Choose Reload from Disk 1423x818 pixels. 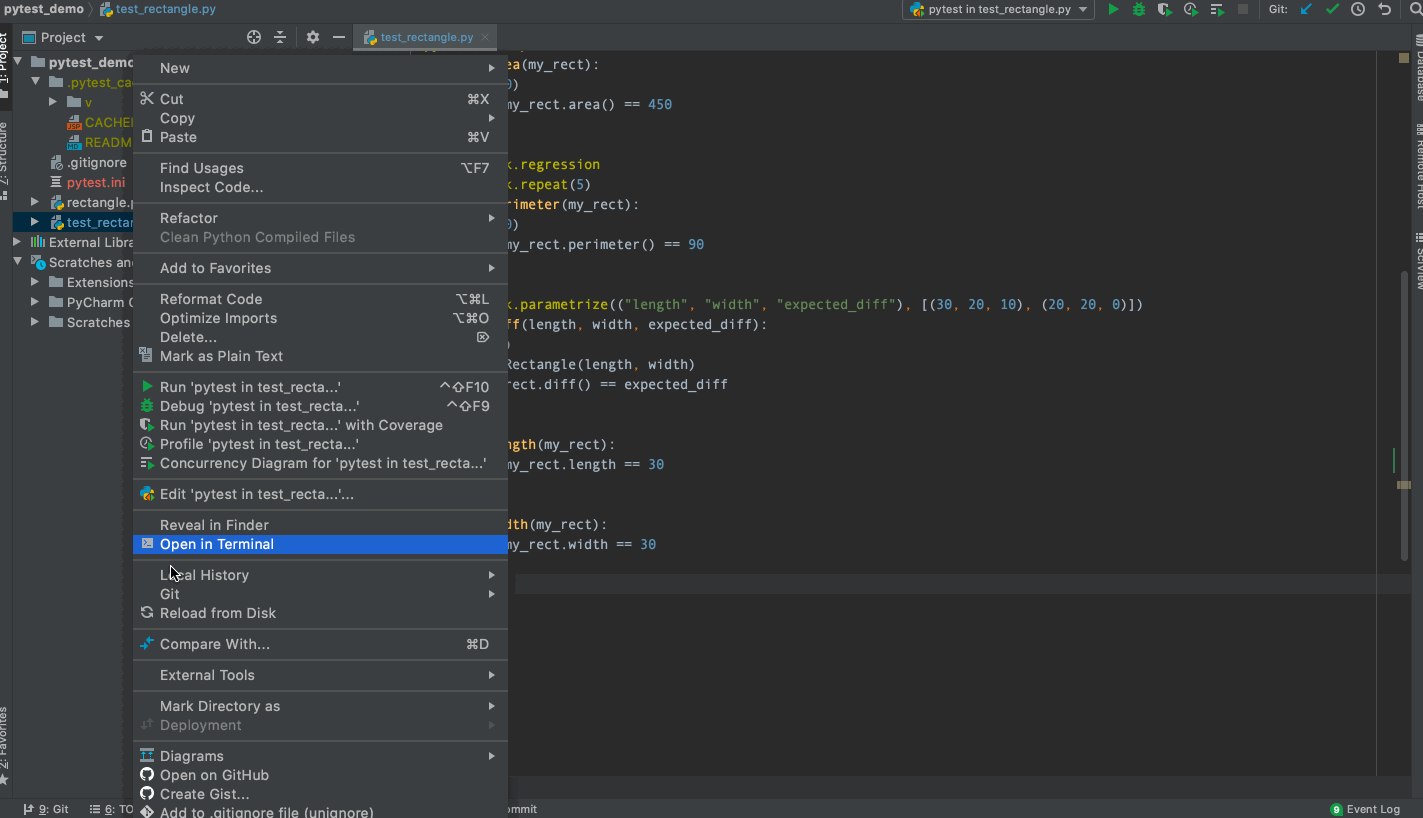(320, 613)
